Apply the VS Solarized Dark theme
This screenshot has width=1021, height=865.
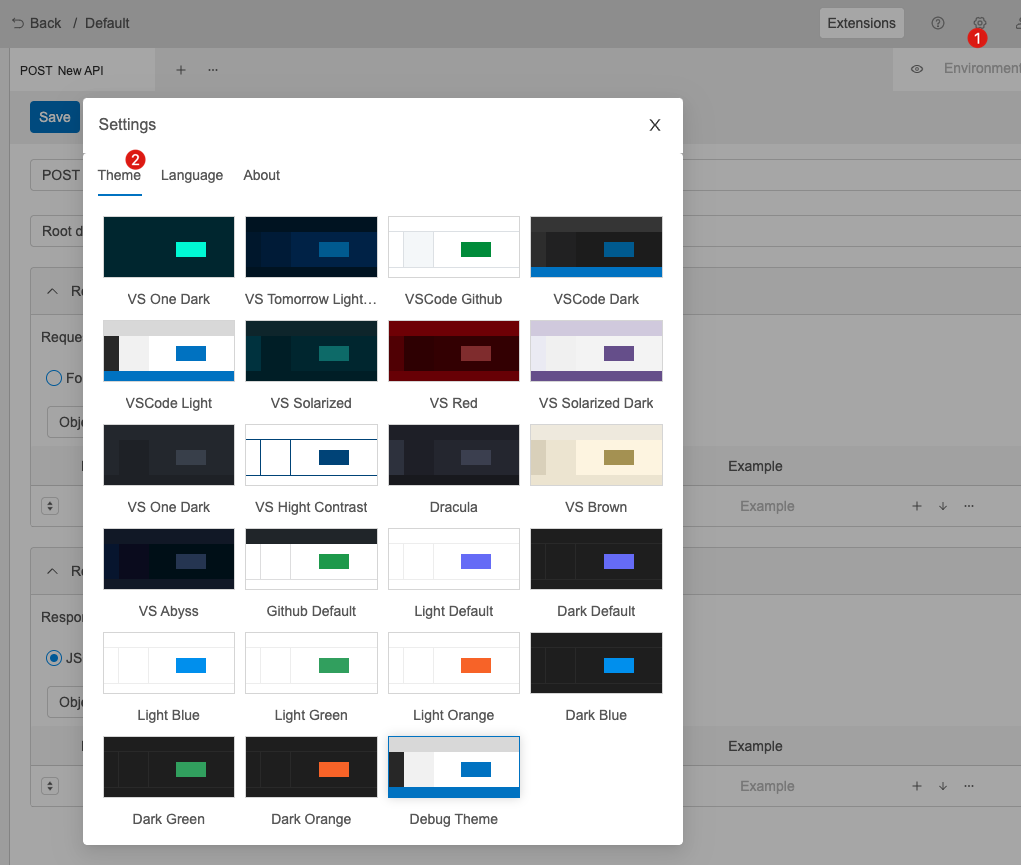click(x=596, y=350)
